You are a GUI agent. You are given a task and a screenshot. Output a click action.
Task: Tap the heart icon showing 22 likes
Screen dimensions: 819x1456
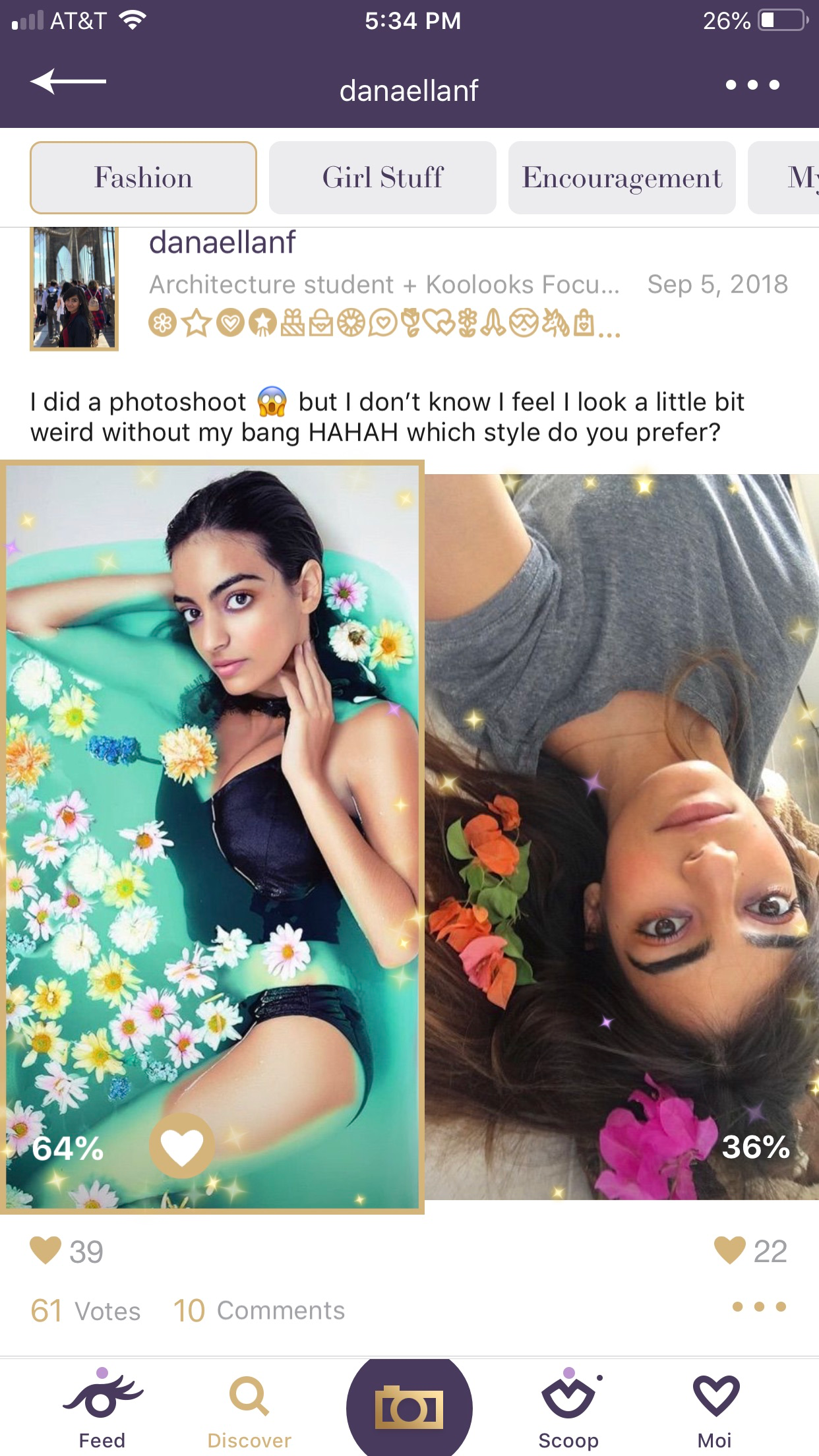(x=729, y=1250)
